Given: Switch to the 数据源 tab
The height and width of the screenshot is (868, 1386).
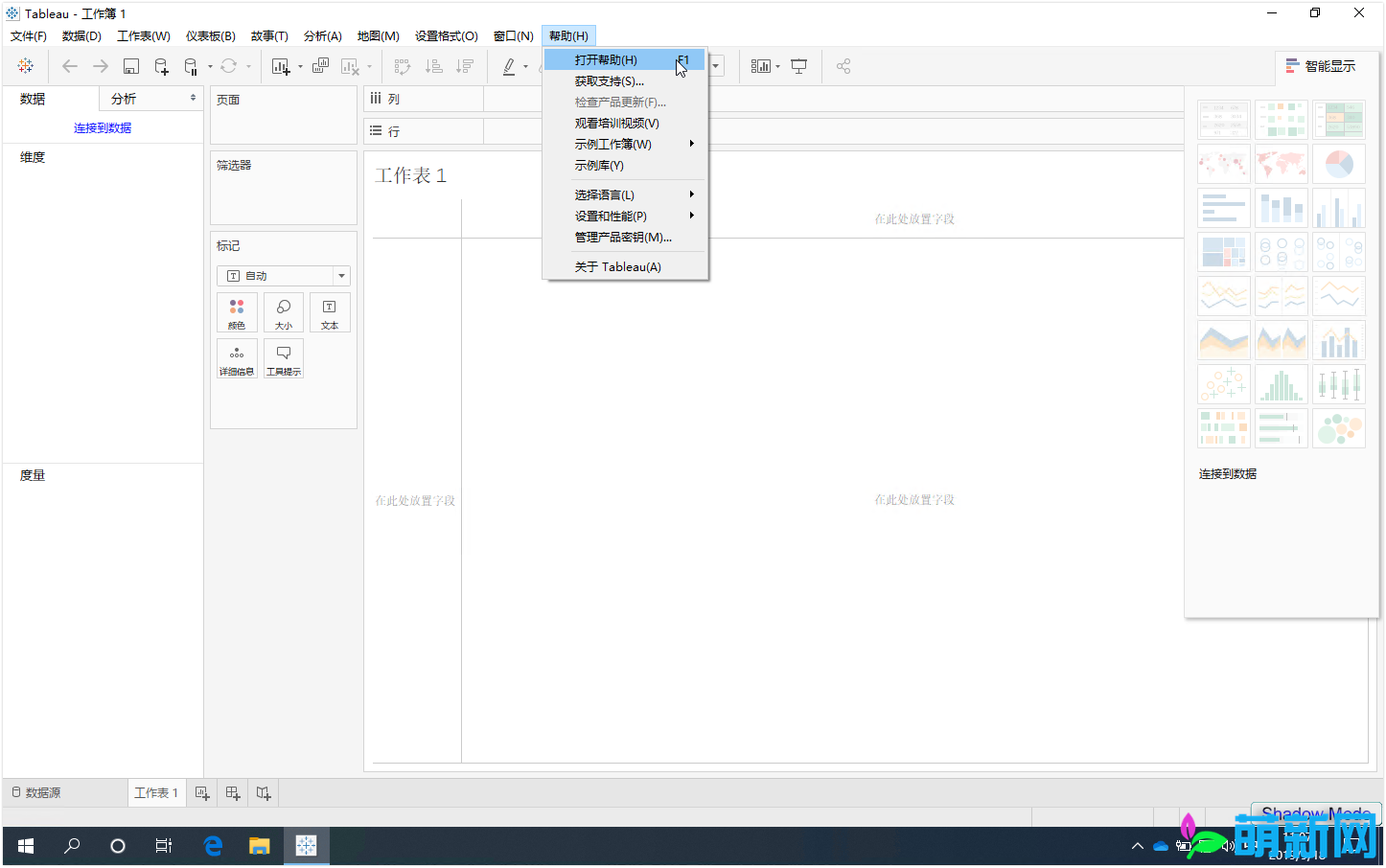Looking at the screenshot, I should coord(36,793).
